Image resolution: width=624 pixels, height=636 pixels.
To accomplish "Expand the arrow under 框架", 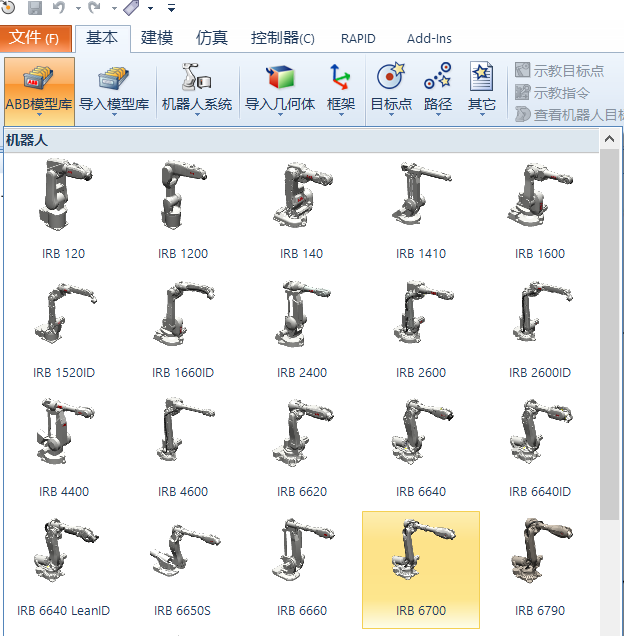I will click(341, 115).
